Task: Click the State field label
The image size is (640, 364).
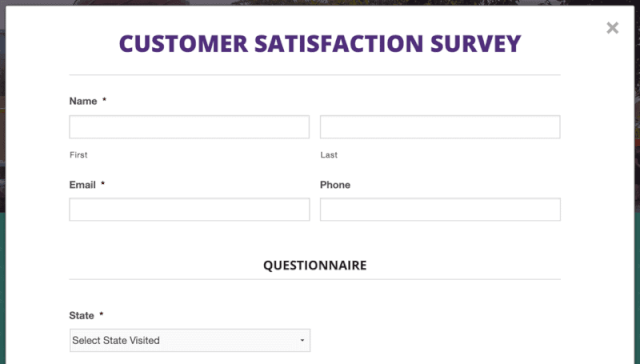Action: click(x=82, y=315)
